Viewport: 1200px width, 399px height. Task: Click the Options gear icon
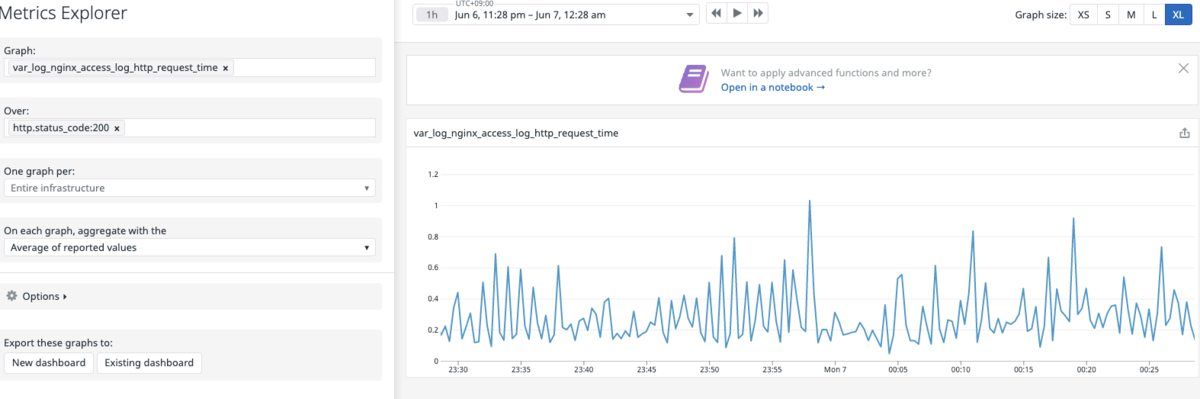coord(12,296)
